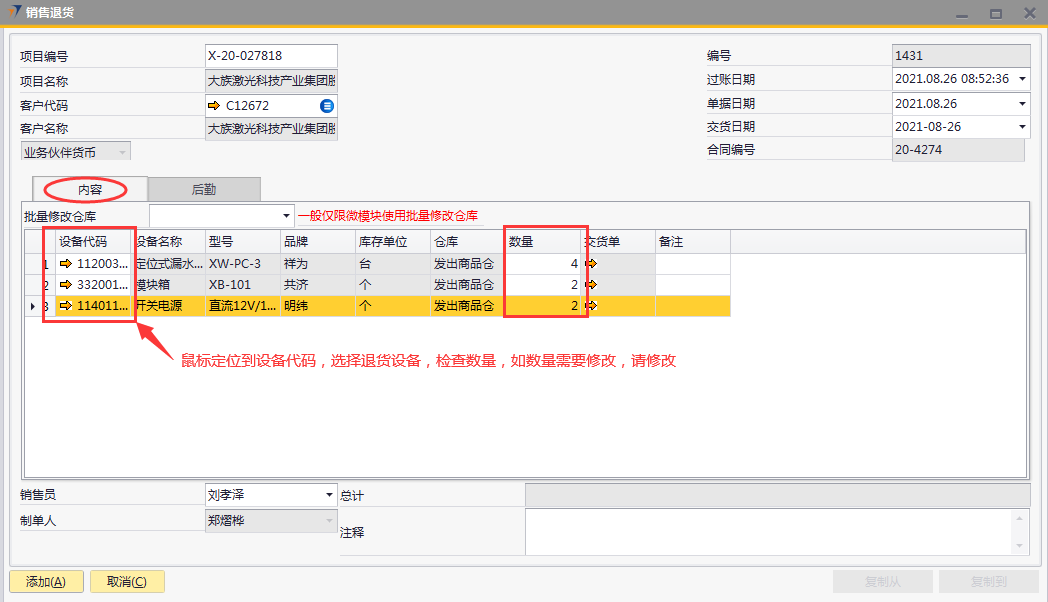
Task: Open the 单据日期 document date dropdown
Action: (1022, 104)
